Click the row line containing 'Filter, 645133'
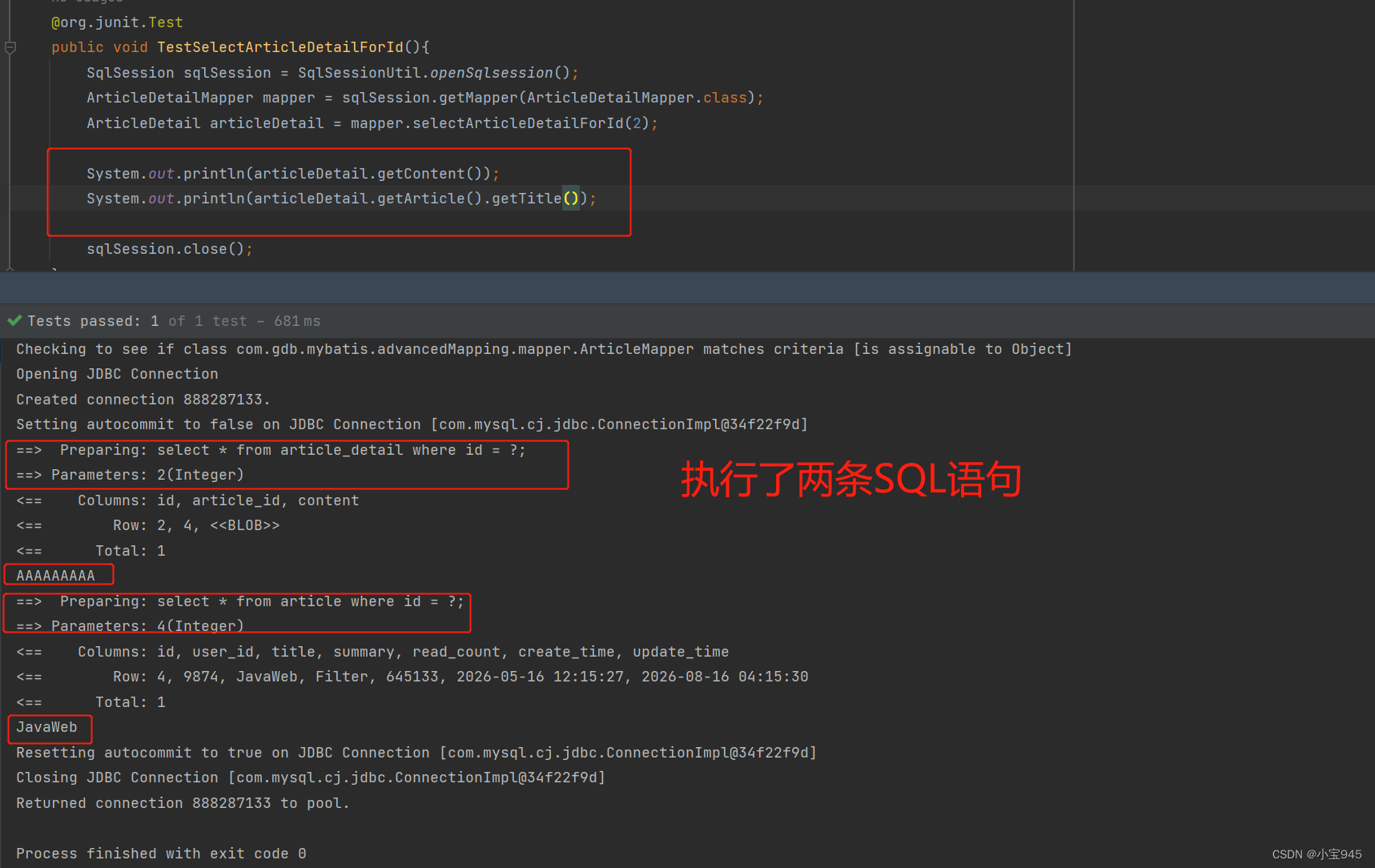This screenshot has width=1375, height=868. point(412,677)
